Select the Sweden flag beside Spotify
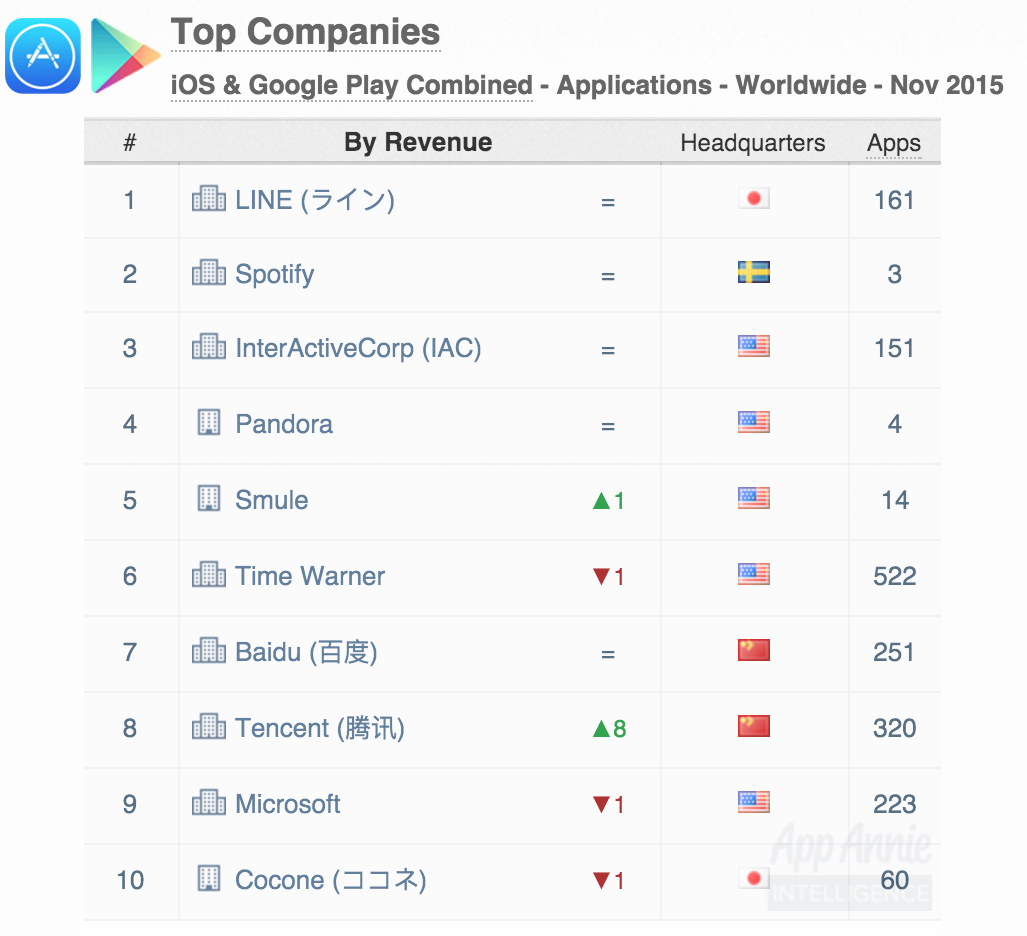 (x=752, y=272)
